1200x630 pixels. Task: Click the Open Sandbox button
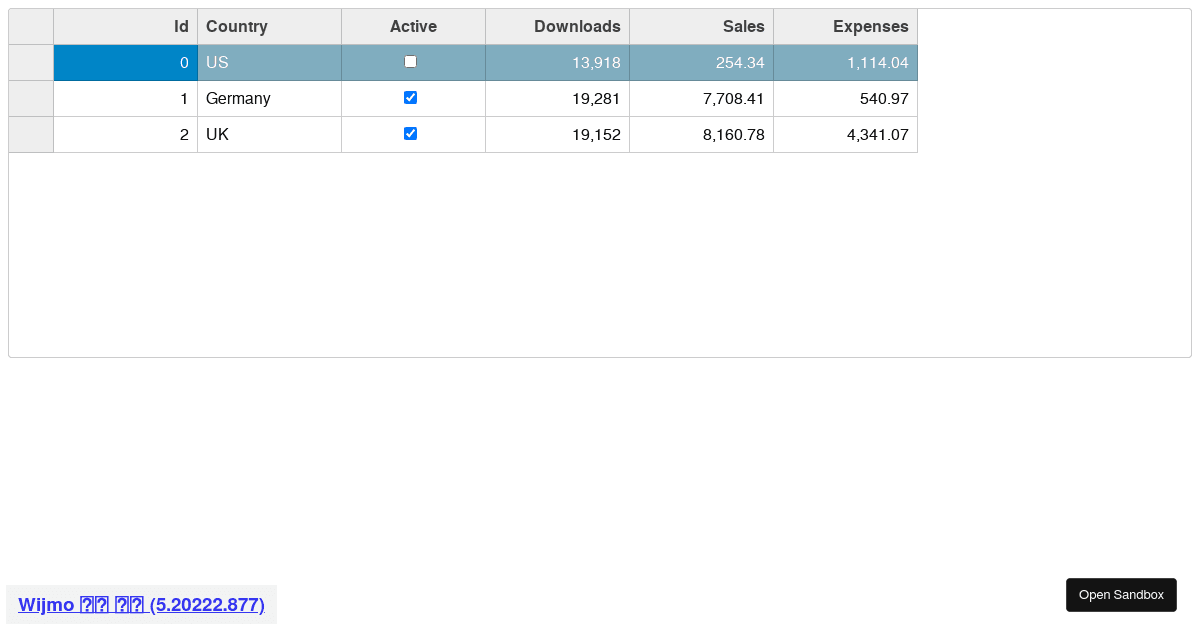click(x=1121, y=594)
